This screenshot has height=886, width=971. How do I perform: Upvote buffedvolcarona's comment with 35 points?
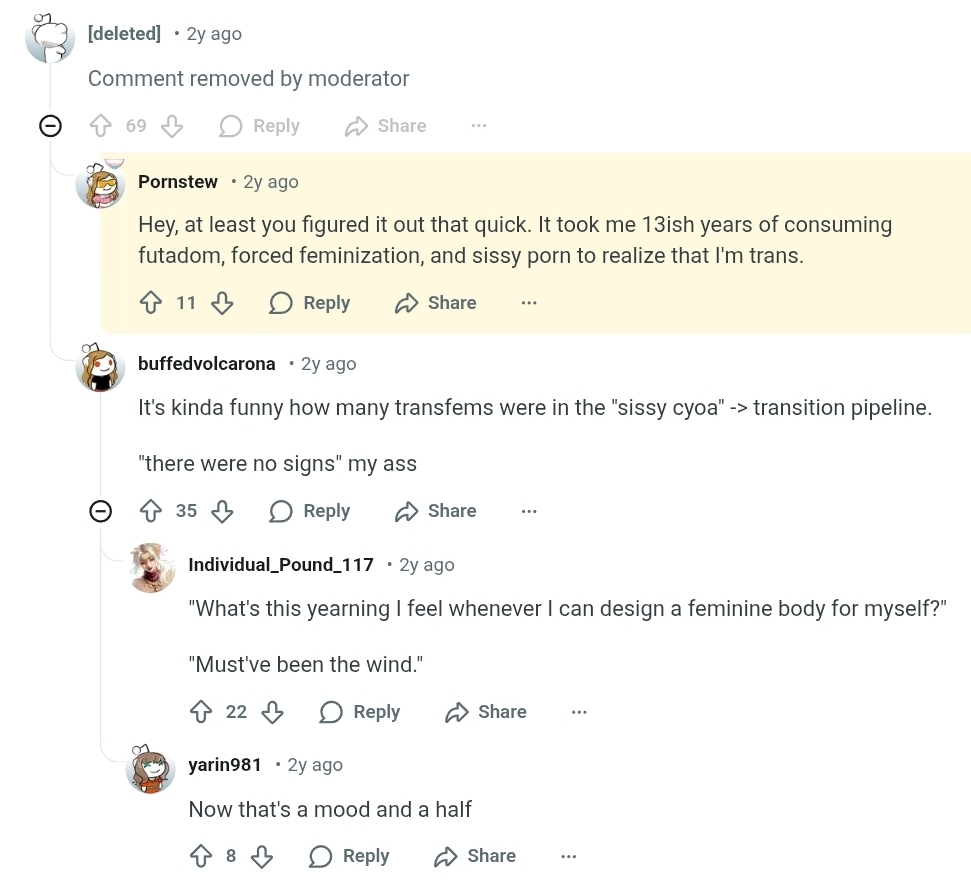tap(151, 511)
